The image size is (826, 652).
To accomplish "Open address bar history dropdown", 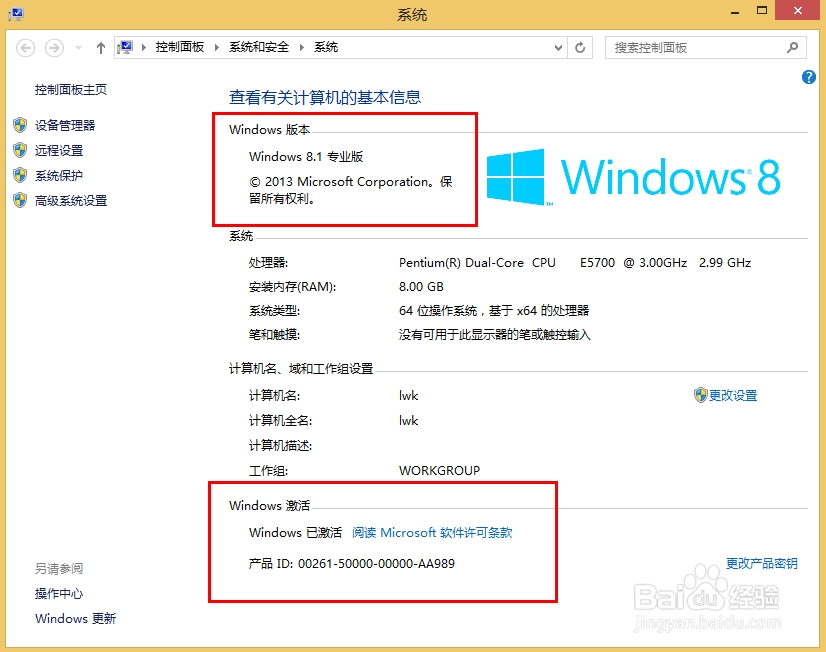I will (558, 48).
